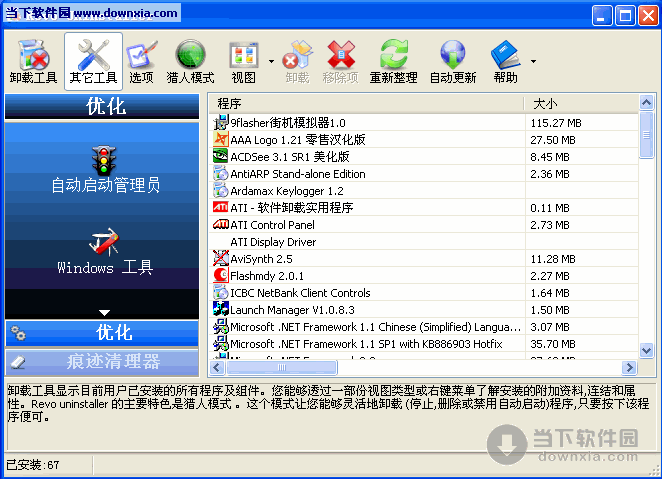Expand the 视图 dropdown arrow

click(271, 61)
